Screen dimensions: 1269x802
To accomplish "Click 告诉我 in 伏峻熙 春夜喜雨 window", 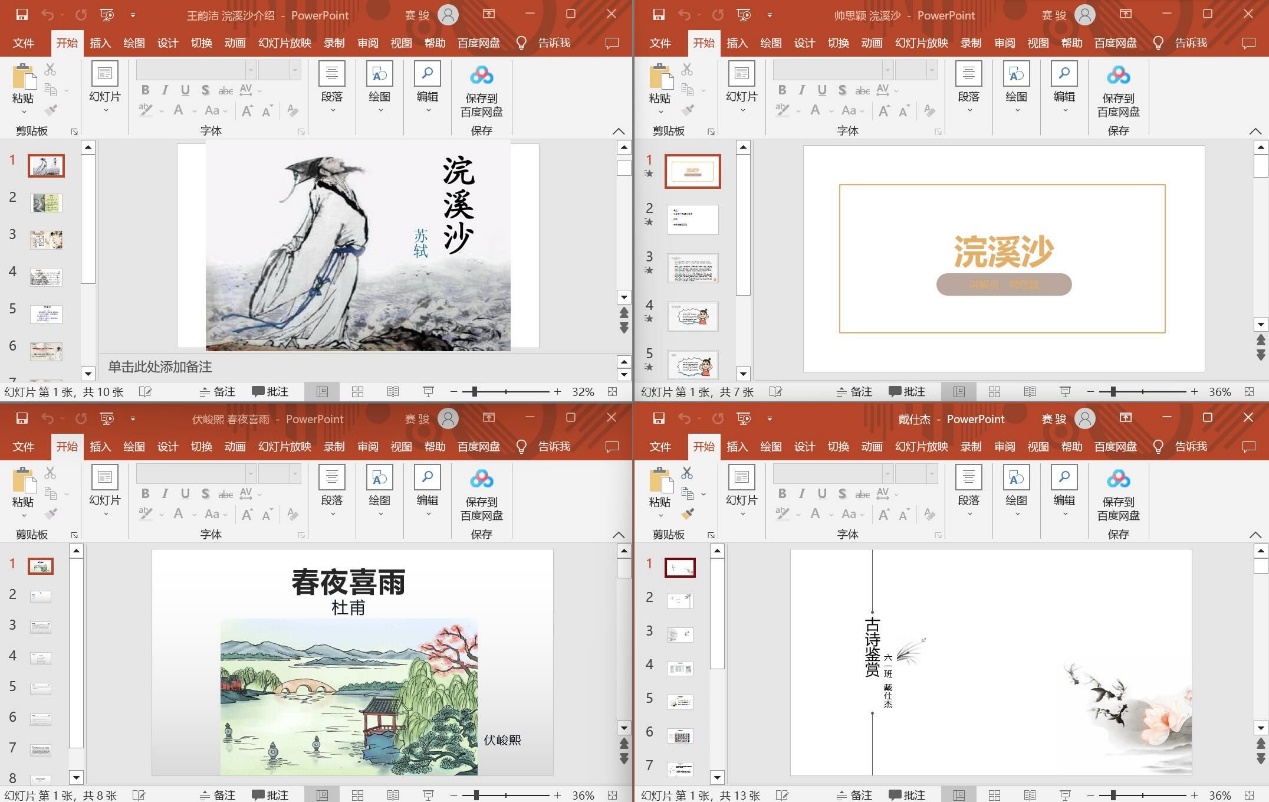I will click(554, 447).
